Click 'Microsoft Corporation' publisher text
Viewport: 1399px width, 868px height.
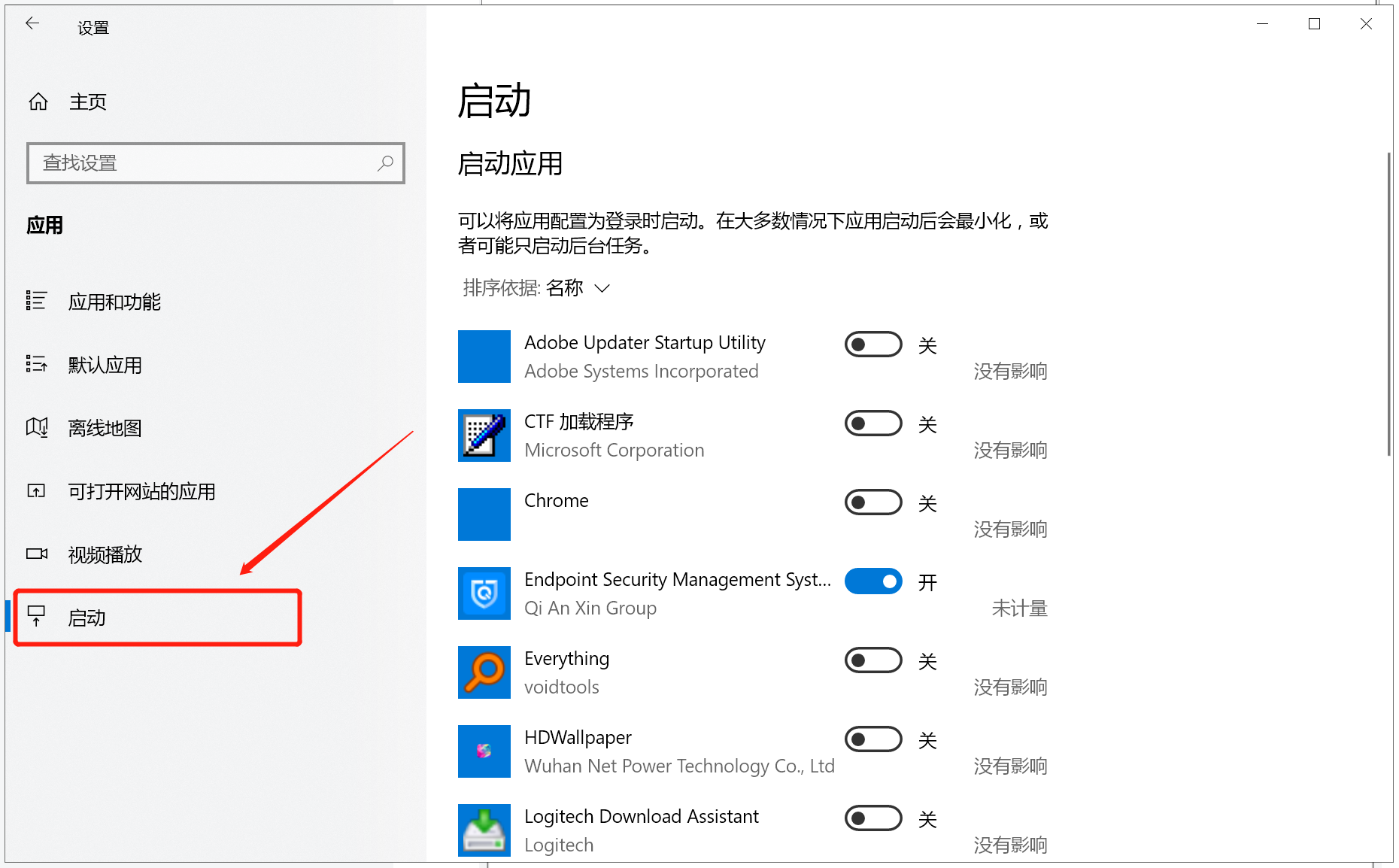pyautogui.click(x=615, y=450)
